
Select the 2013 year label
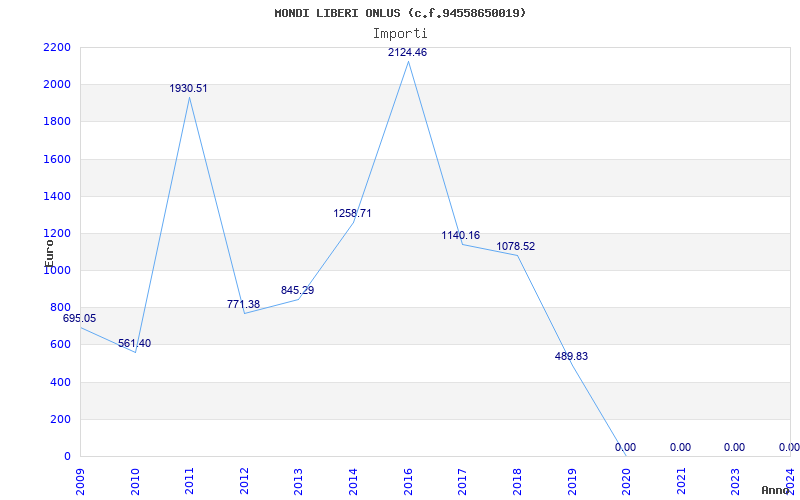(x=298, y=482)
